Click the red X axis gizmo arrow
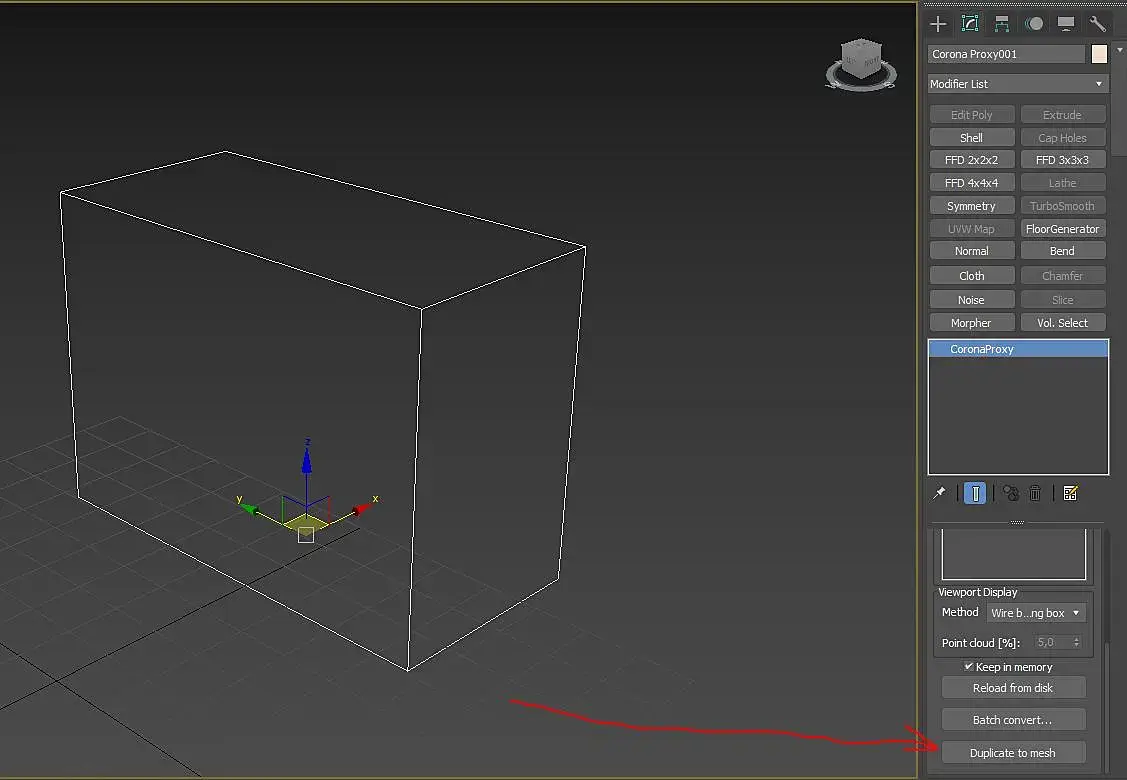Image resolution: width=1127 pixels, height=780 pixels. (x=363, y=508)
